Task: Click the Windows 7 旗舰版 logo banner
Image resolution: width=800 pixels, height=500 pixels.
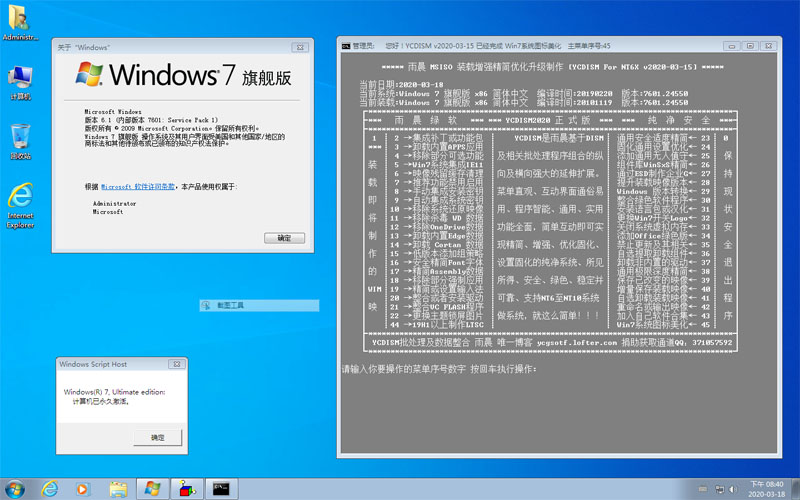Action: point(184,74)
